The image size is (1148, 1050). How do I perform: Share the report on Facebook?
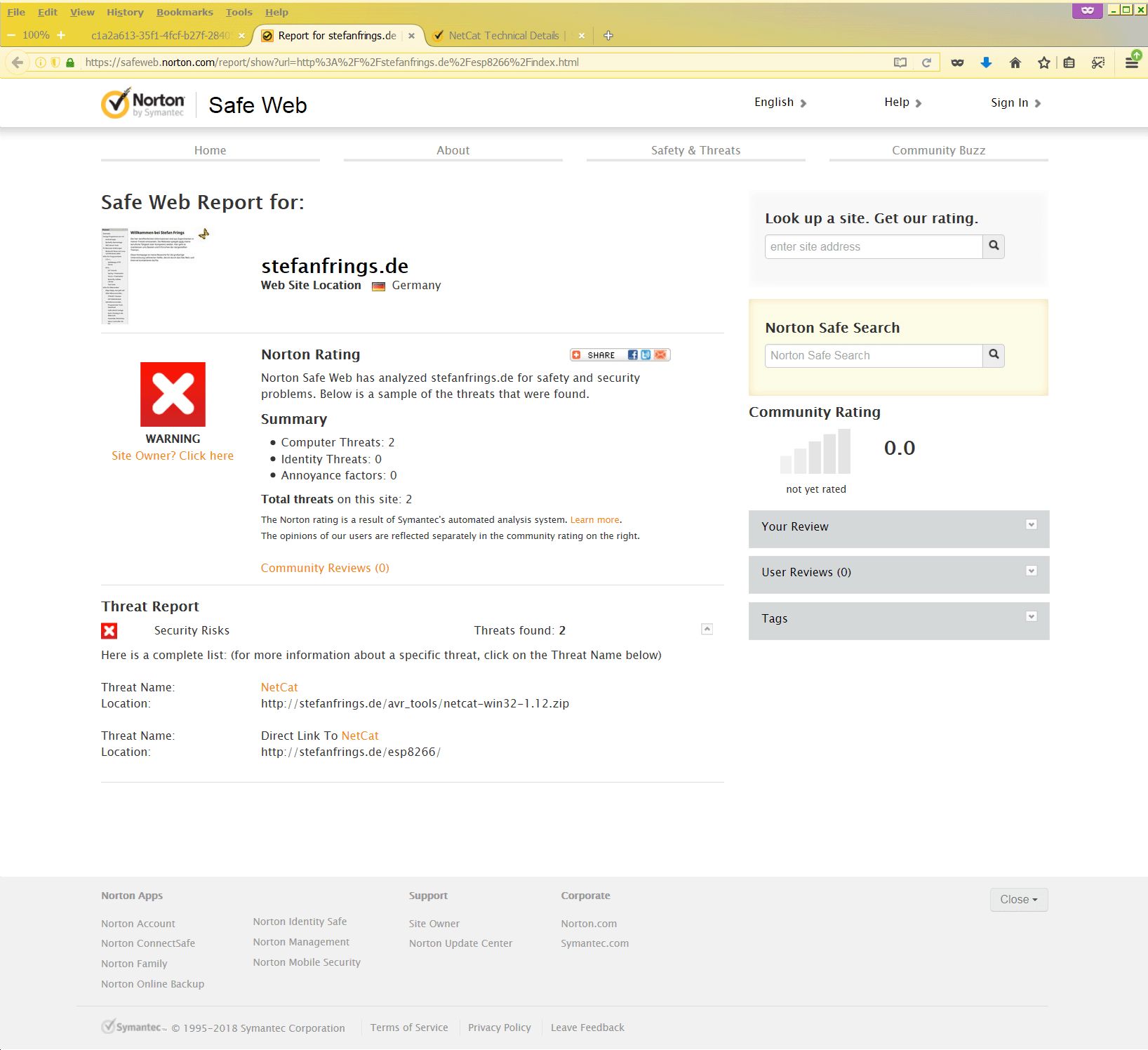click(x=632, y=355)
